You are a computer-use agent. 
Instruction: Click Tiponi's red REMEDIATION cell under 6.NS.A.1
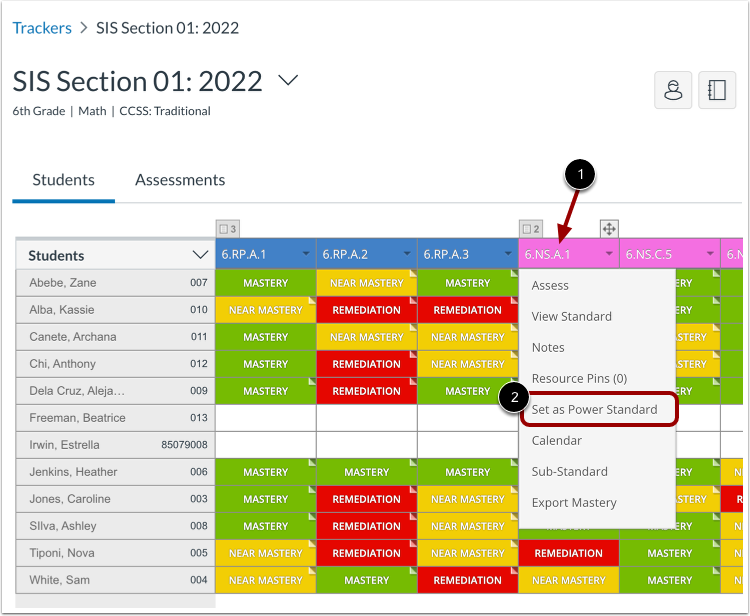[x=569, y=553]
